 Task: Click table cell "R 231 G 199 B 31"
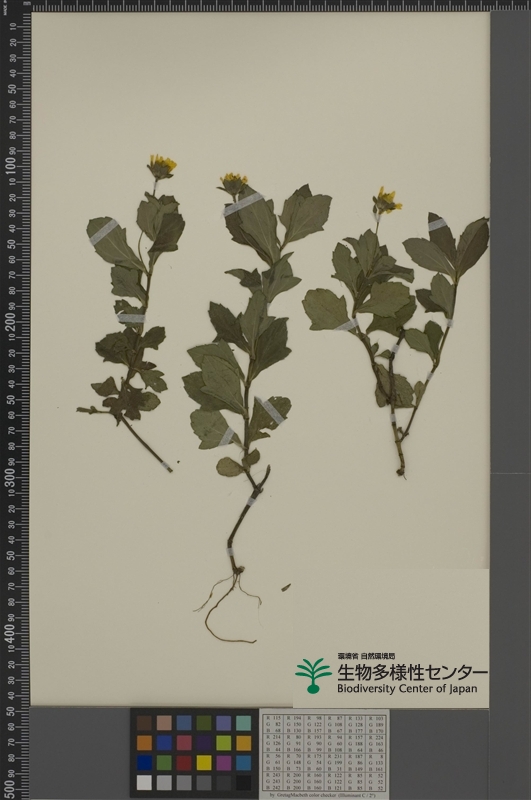(x=335, y=763)
